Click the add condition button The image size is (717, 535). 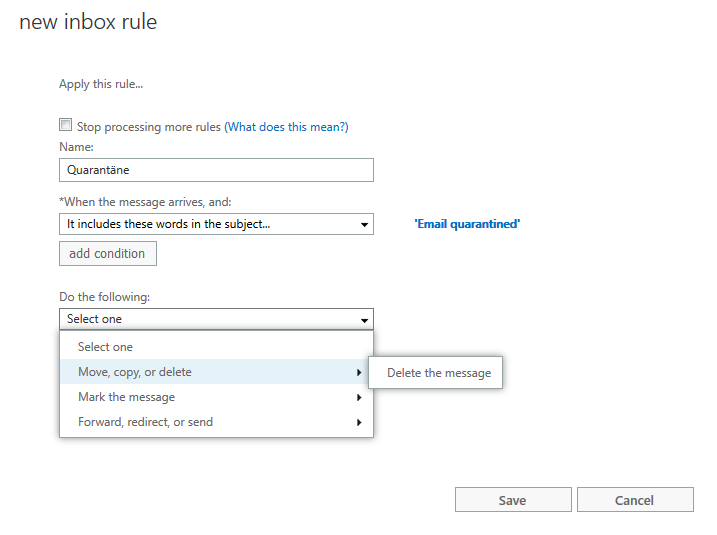point(108,254)
